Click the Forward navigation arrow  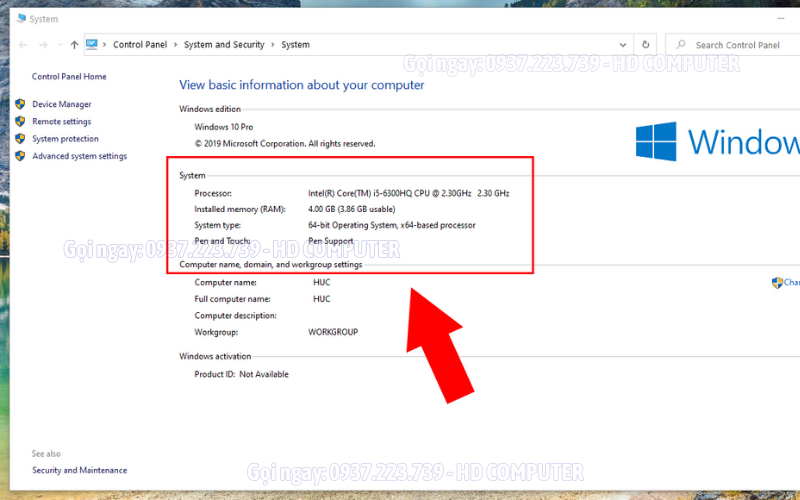[x=43, y=45]
